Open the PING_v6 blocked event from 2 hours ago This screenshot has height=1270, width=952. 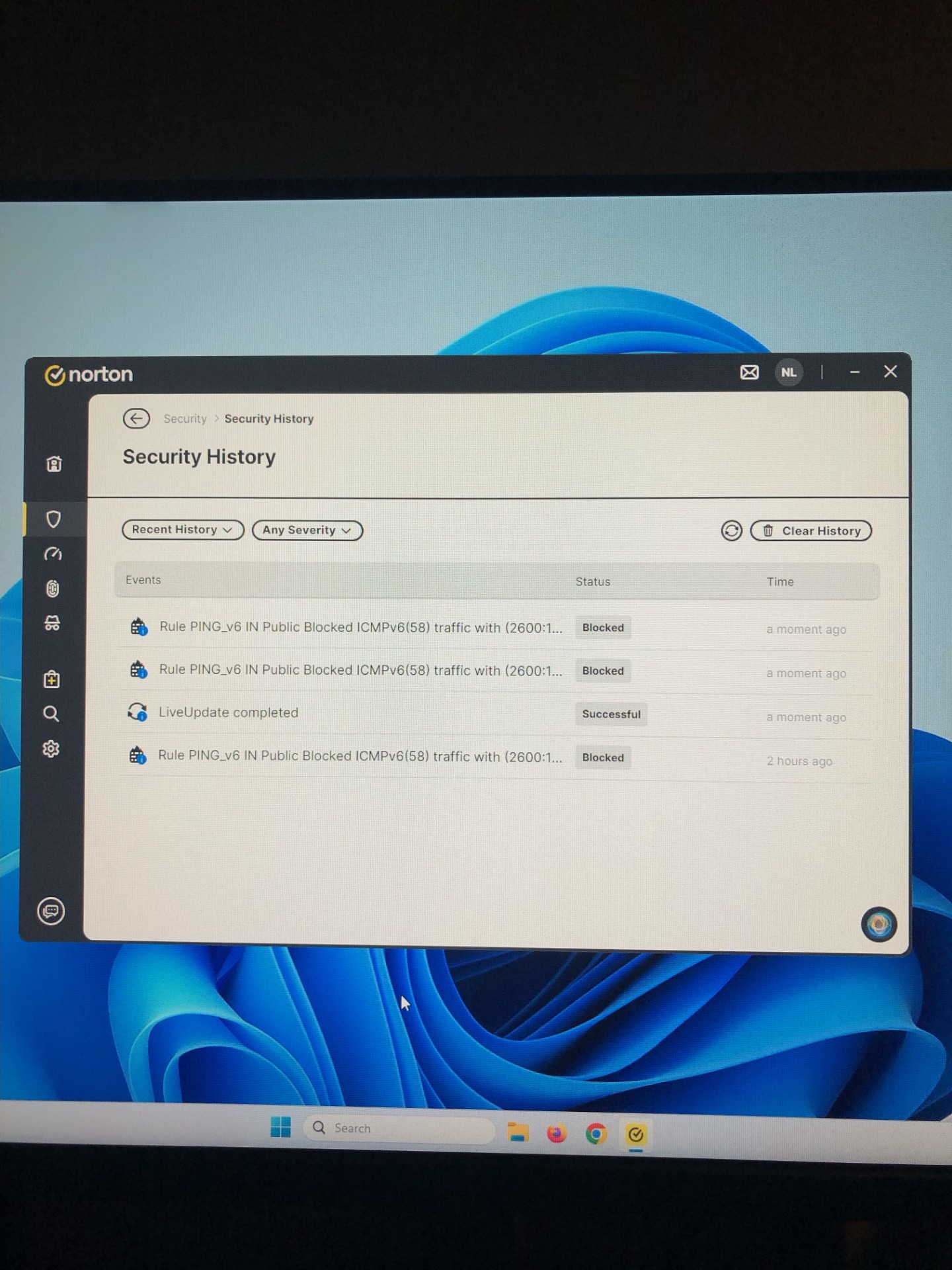click(x=360, y=757)
